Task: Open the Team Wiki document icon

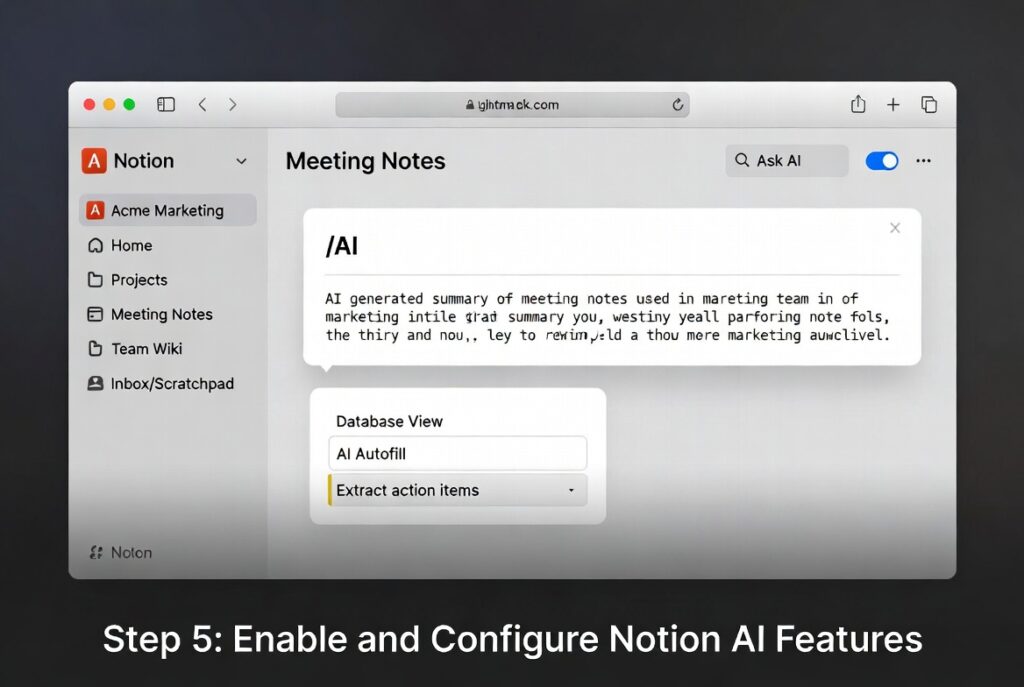Action: click(x=94, y=349)
